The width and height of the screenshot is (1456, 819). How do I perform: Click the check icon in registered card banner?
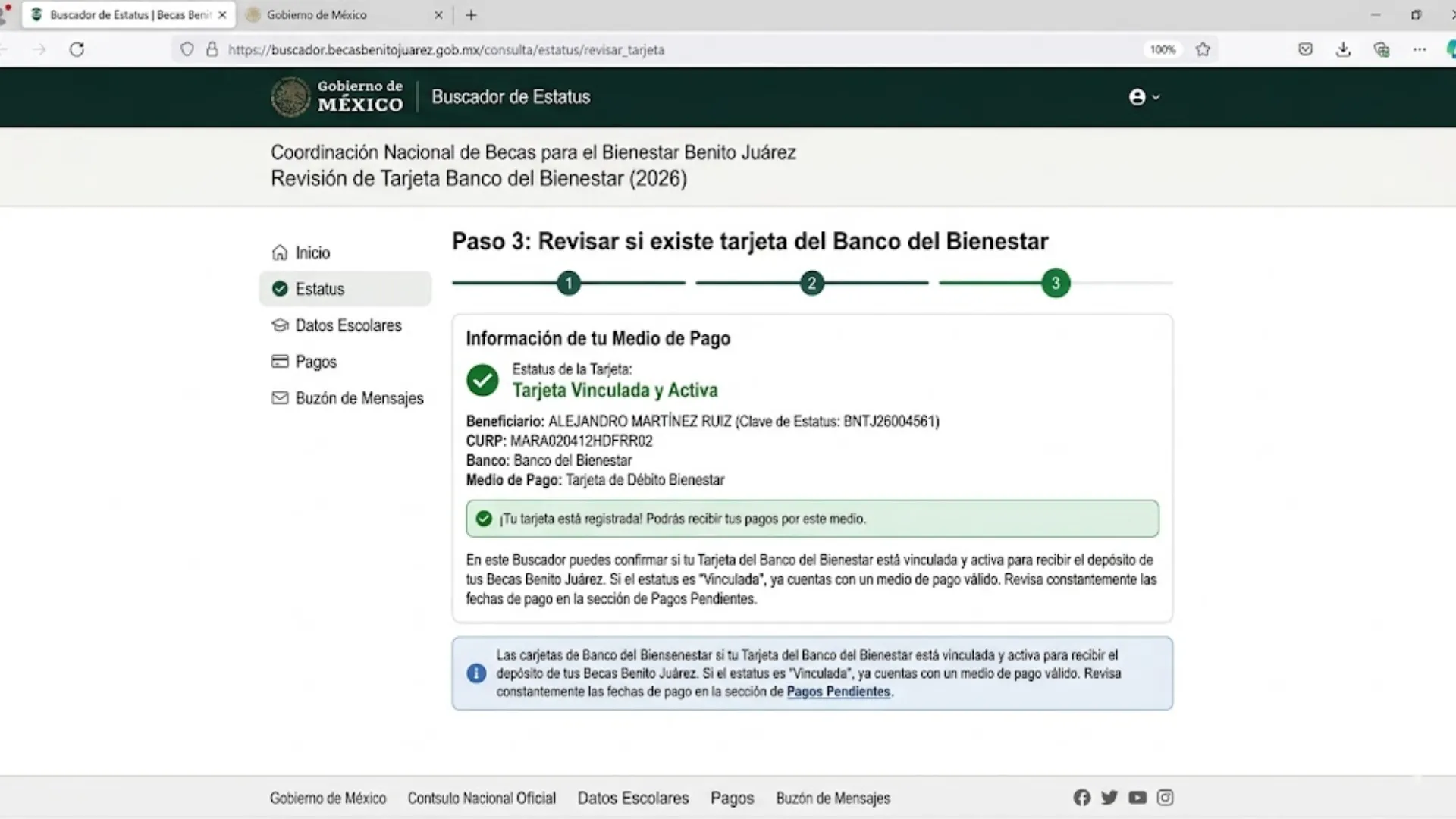coord(484,519)
